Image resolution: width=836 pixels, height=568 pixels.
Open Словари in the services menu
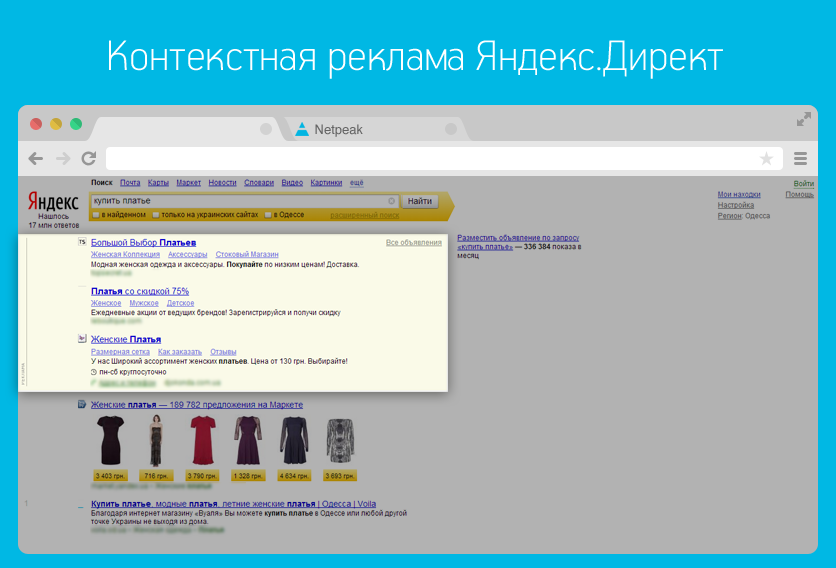pos(259,182)
